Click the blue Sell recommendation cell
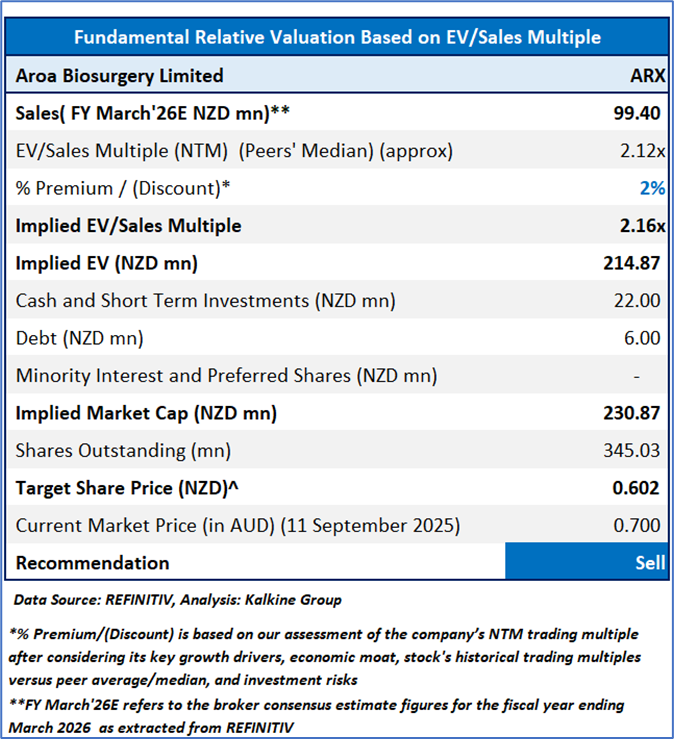The height and width of the screenshot is (739, 674). pyautogui.click(x=586, y=562)
